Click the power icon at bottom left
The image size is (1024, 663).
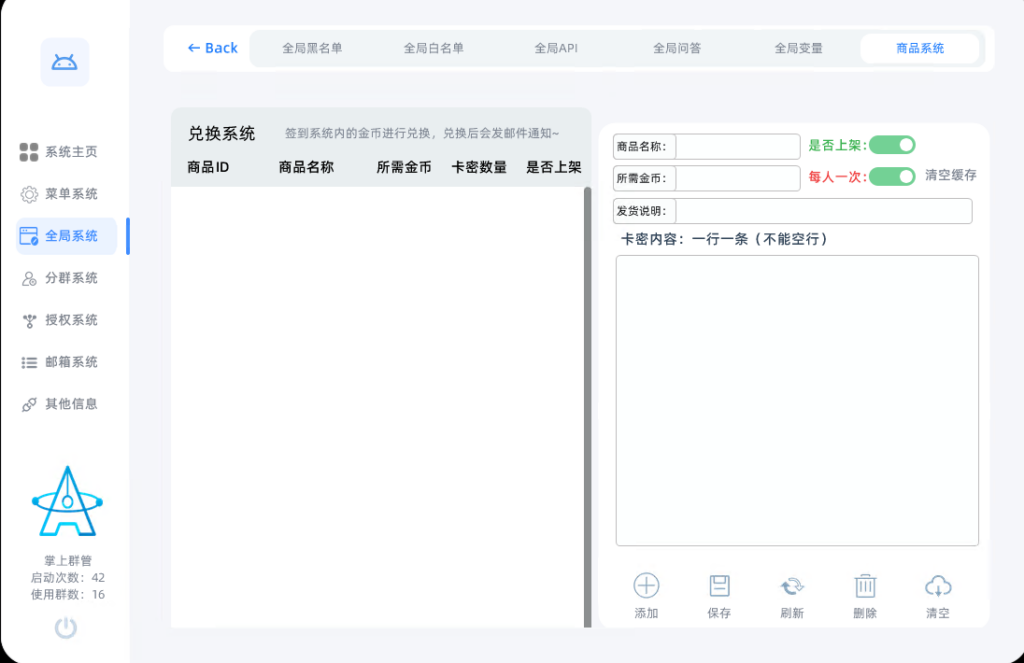[x=65, y=628]
